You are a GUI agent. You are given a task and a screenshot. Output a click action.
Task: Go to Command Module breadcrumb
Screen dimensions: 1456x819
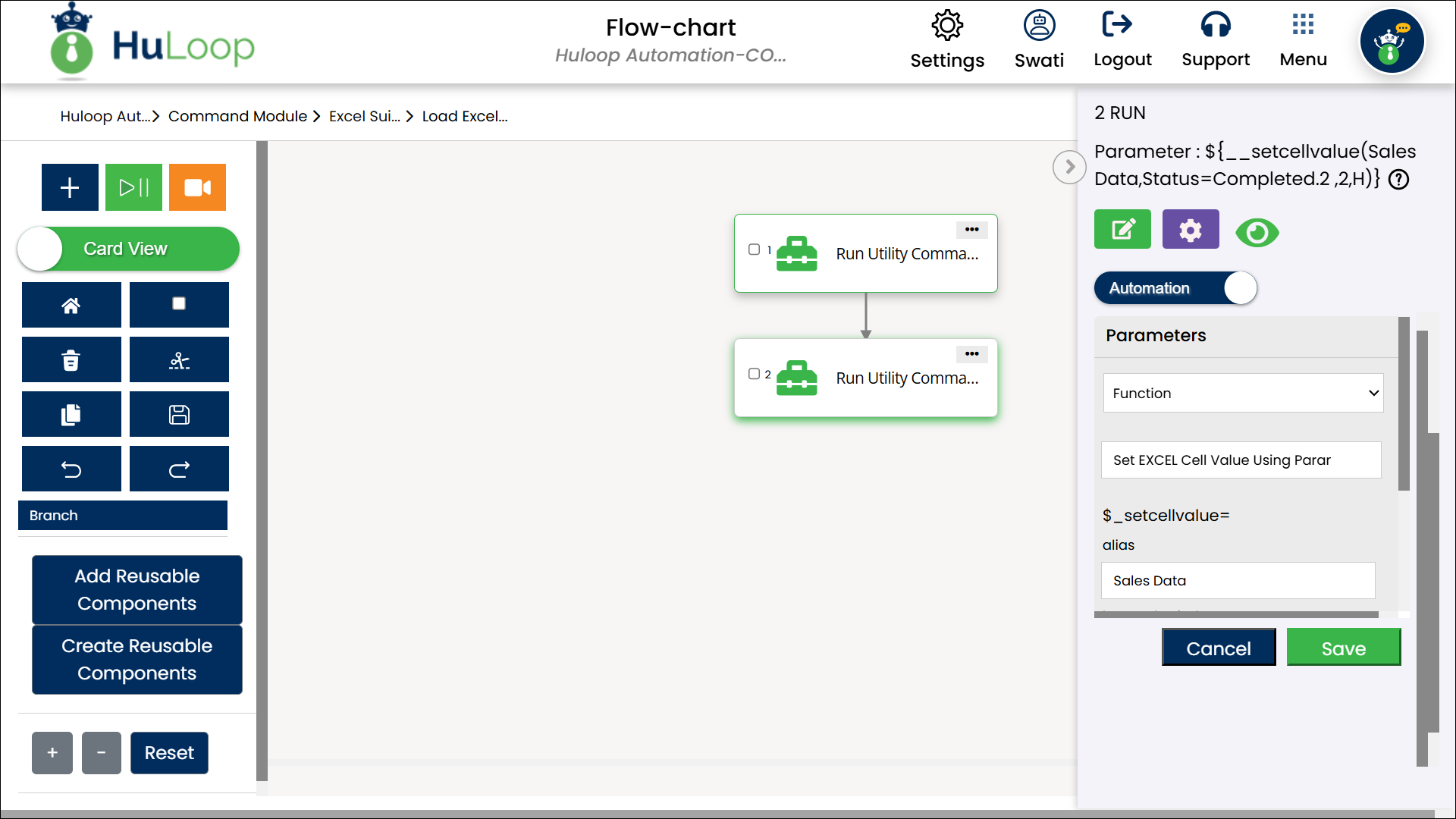click(x=237, y=116)
